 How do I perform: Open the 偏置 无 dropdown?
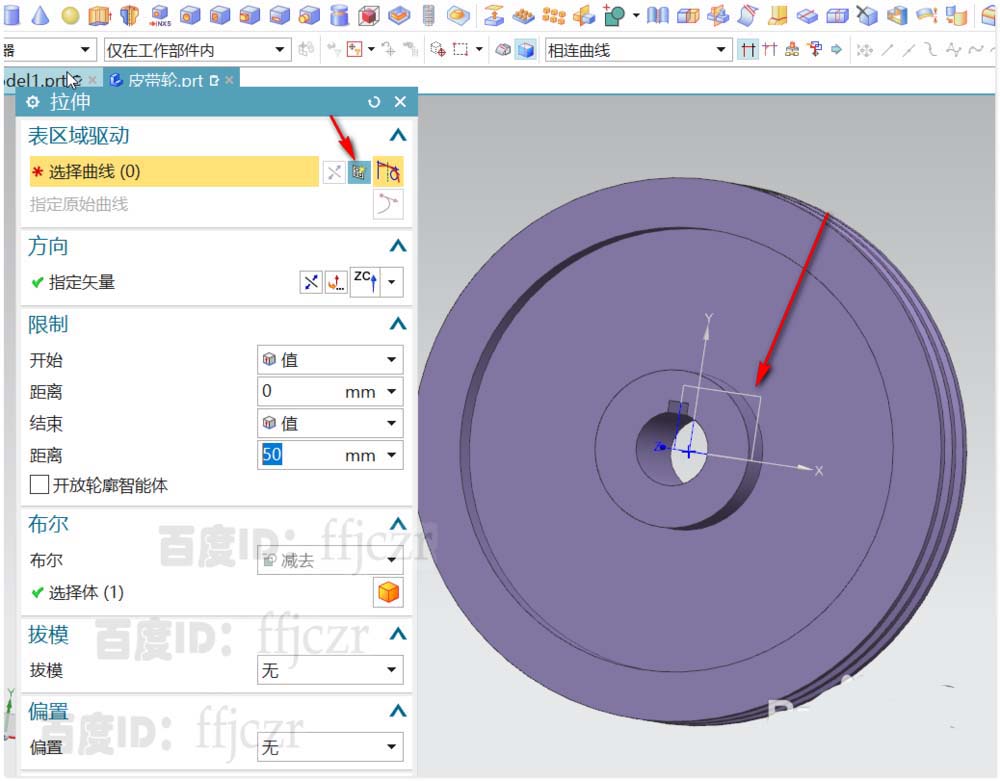(330, 747)
